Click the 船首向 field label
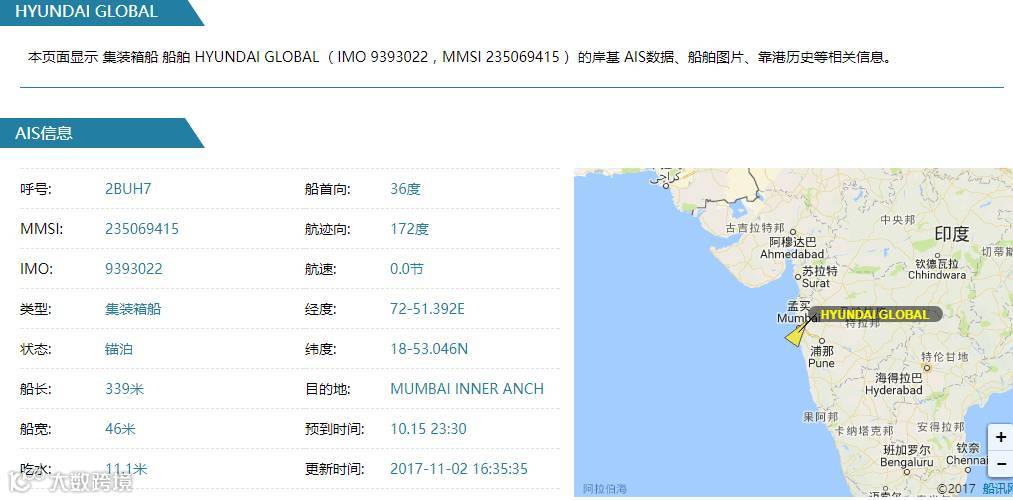 [x=328, y=189]
